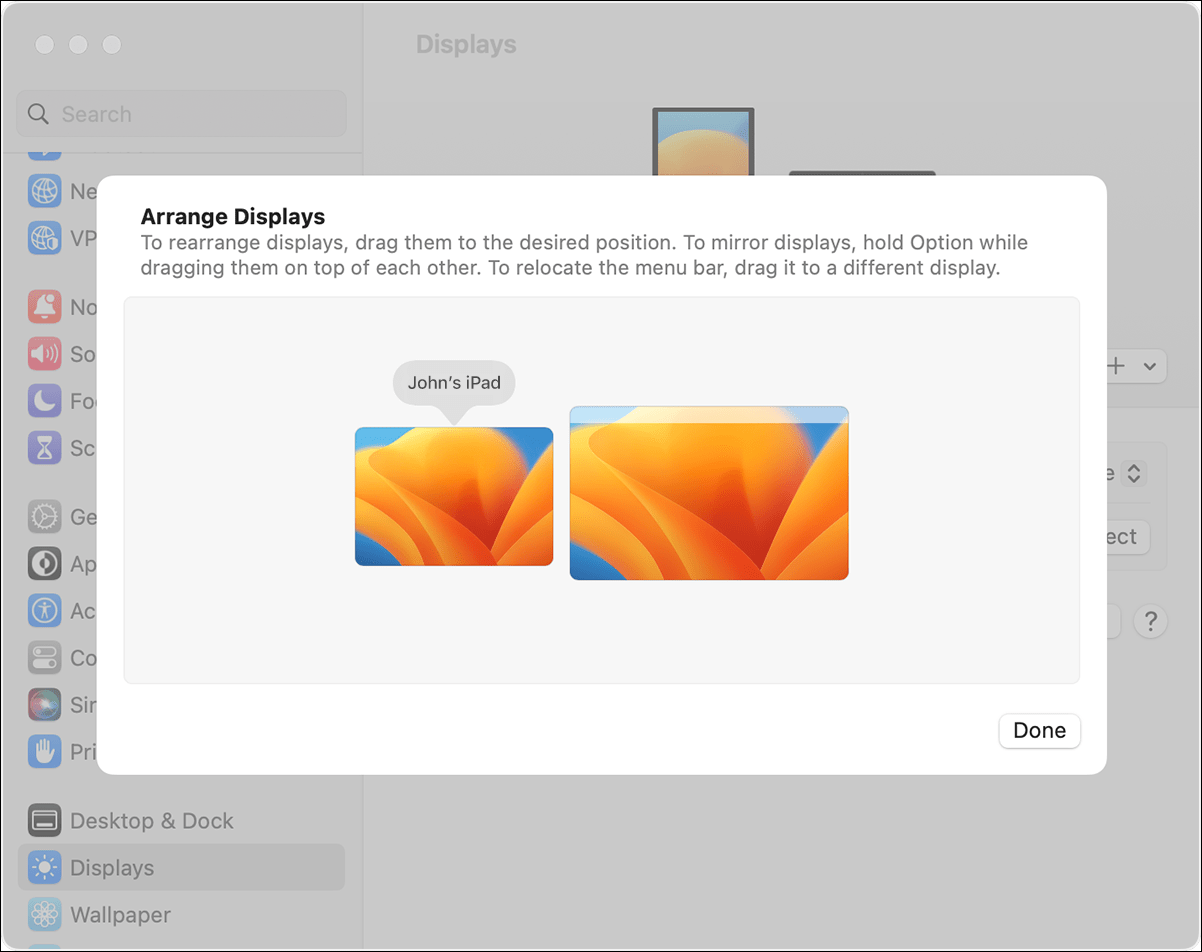1202x952 pixels.
Task: Open Notifications settings icon
Action: [x=44, y=307]
